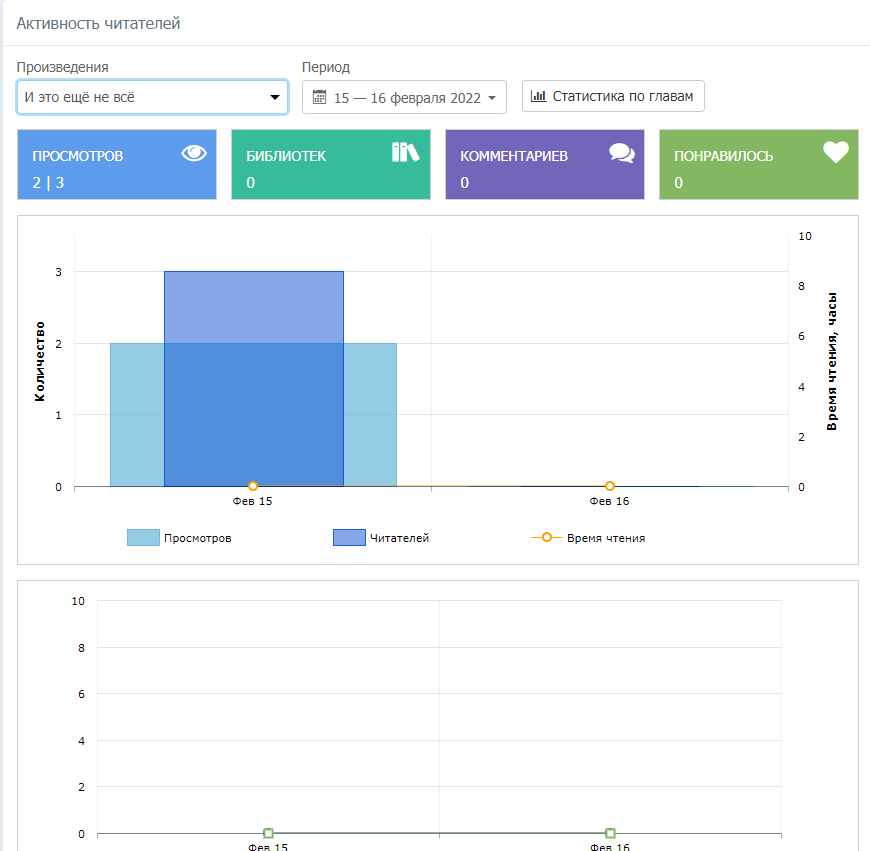Select the Библиотек statistics tile
Screen dimensions: 870x851
pos(330,165)
